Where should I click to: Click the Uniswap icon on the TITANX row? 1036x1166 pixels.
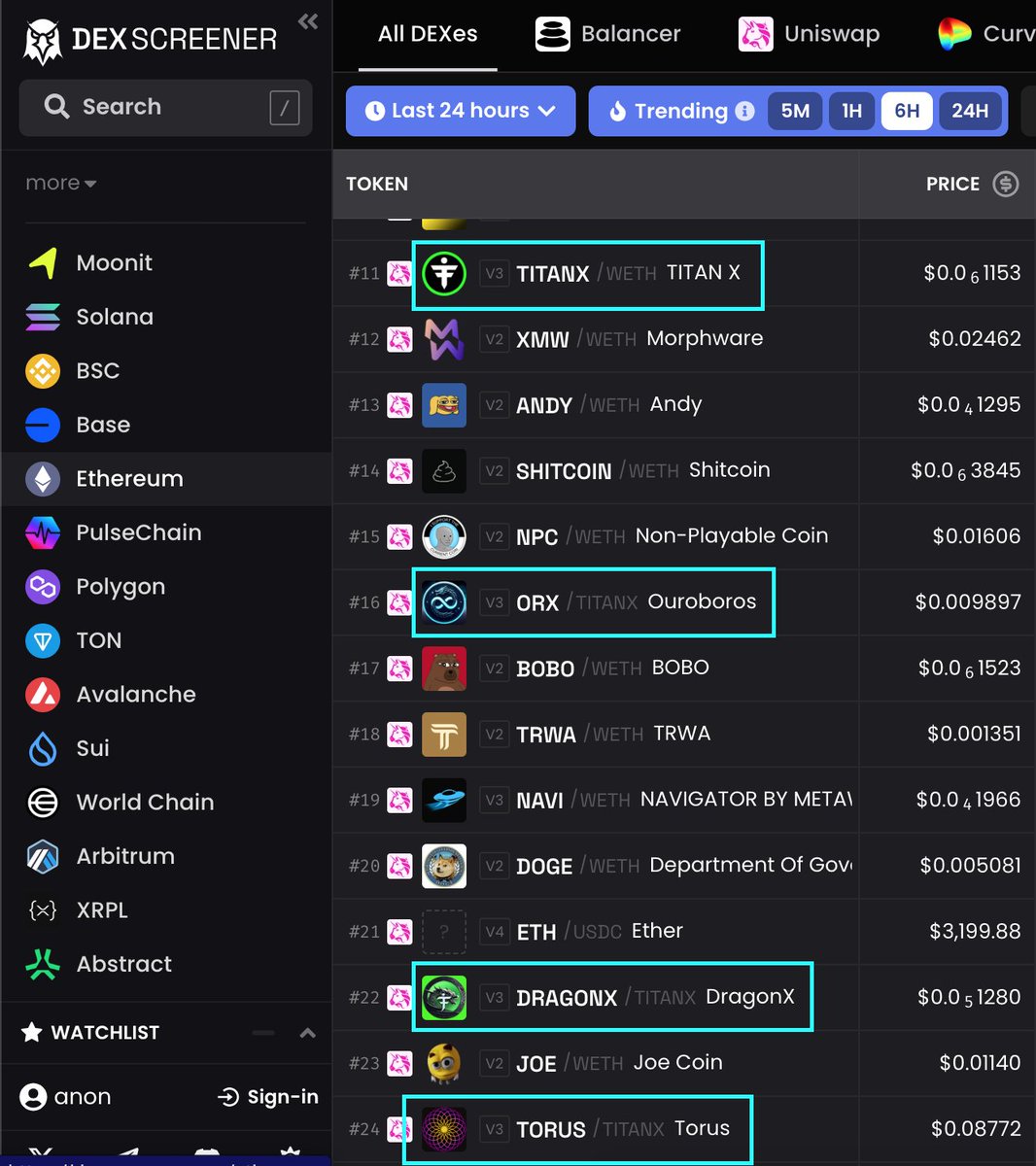point(399,274)
